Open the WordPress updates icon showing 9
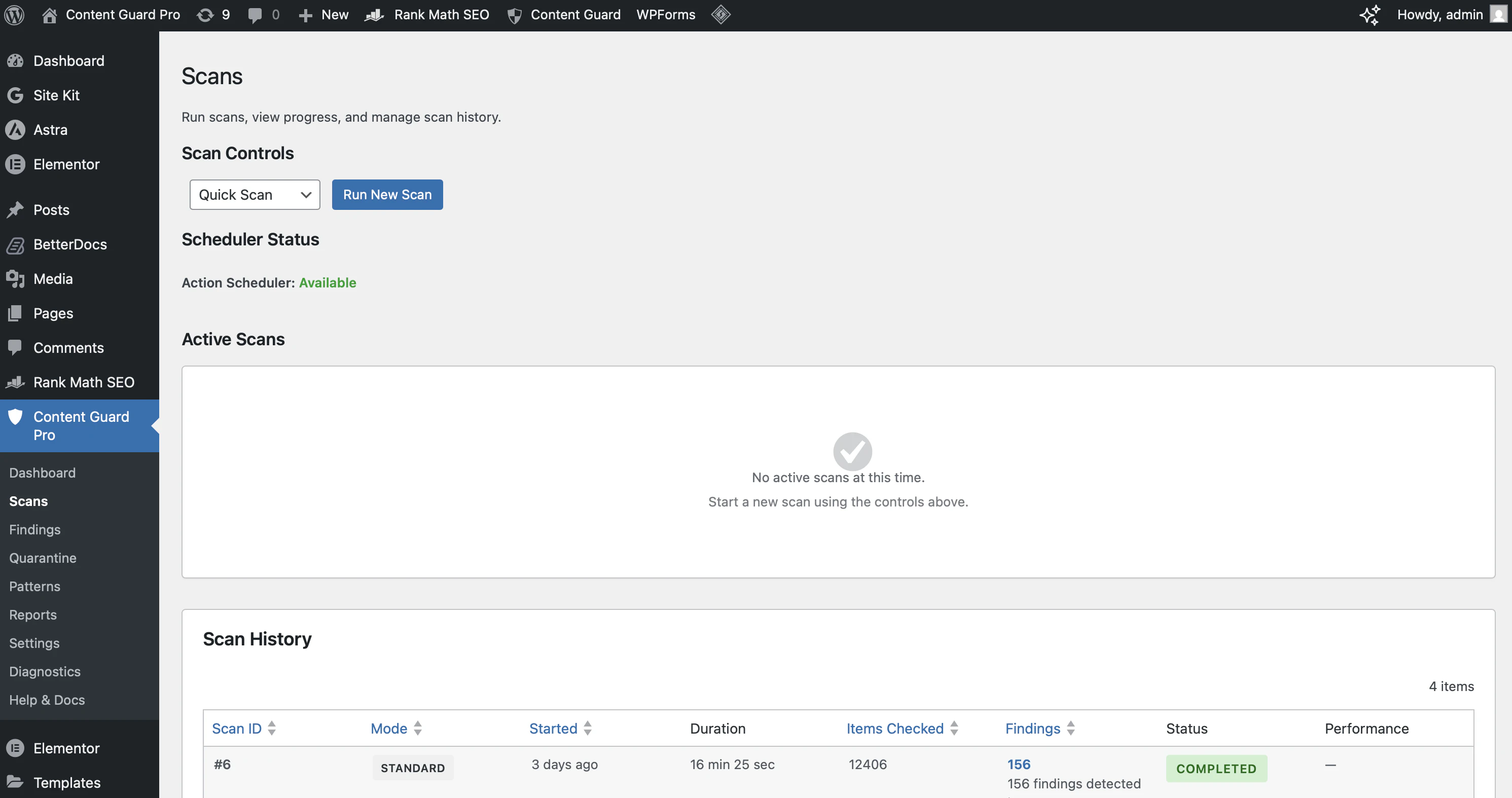 (205, 15)
